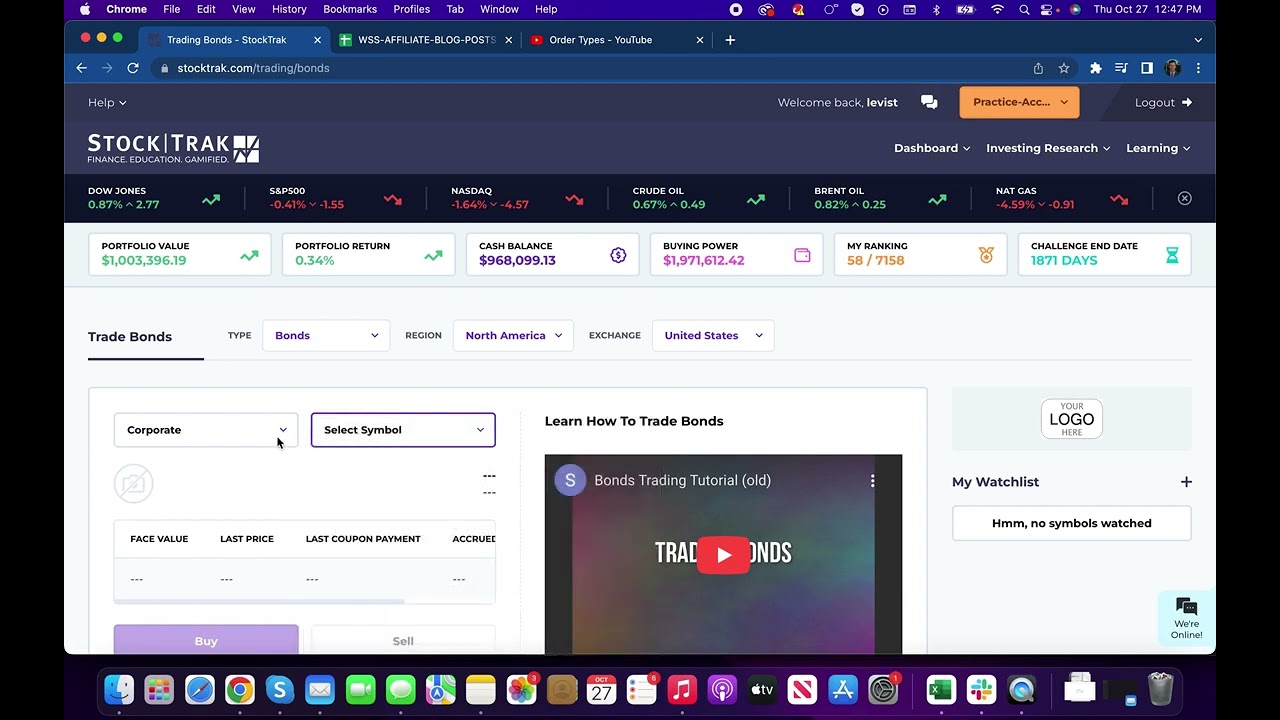Image resolution: width=1280 pixels, height=720 pixels.
Task: Open Finder from the Dock
Action: click(x=119, y=689)
